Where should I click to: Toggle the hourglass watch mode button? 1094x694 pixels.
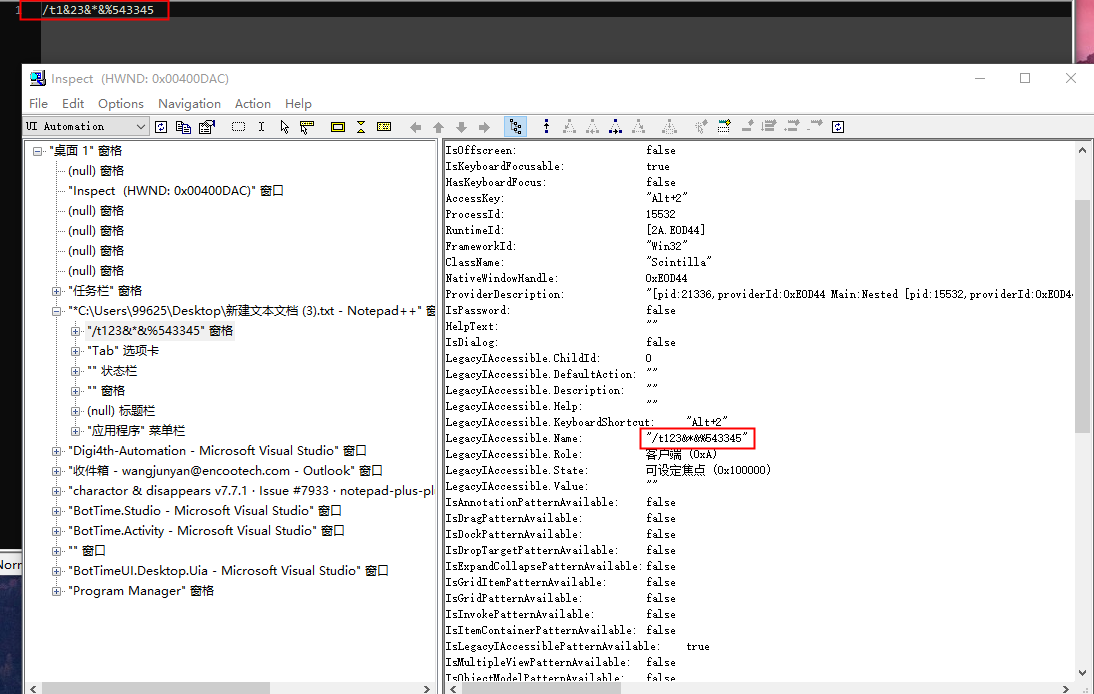361,126
